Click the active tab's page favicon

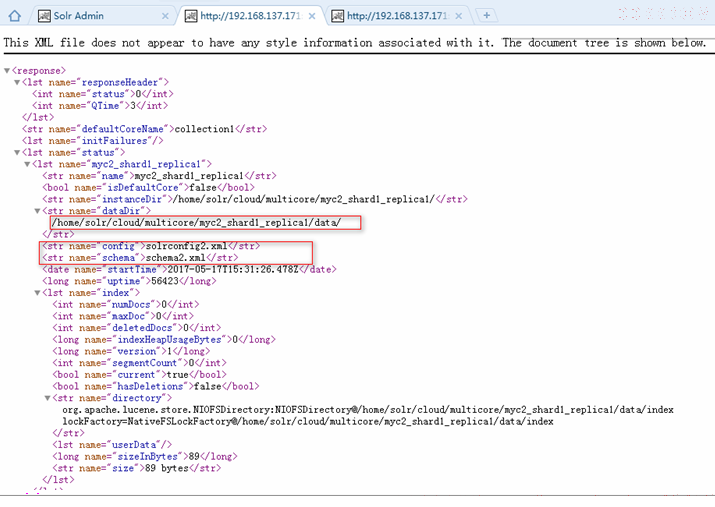[x=191, y=16]
